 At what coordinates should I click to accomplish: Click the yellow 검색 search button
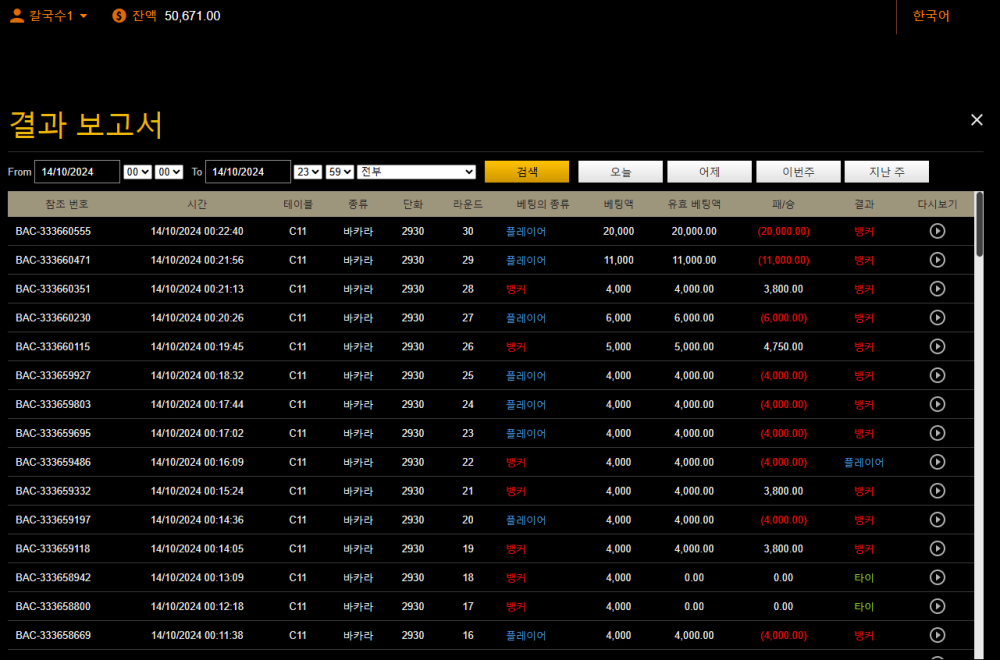[x=527, y=172]
